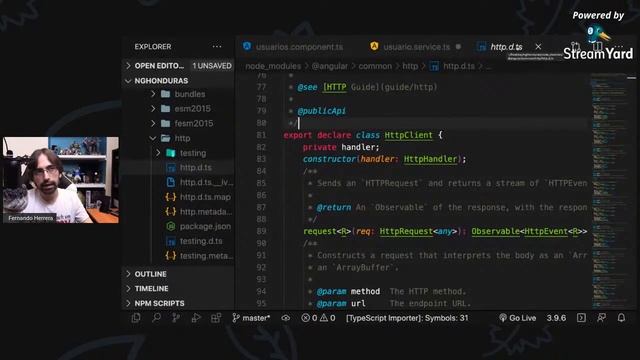The height and width of the screenshot is (360, 640).
Task: Open the Explorer view icon in bottom bar
Action: pos(136,318)
